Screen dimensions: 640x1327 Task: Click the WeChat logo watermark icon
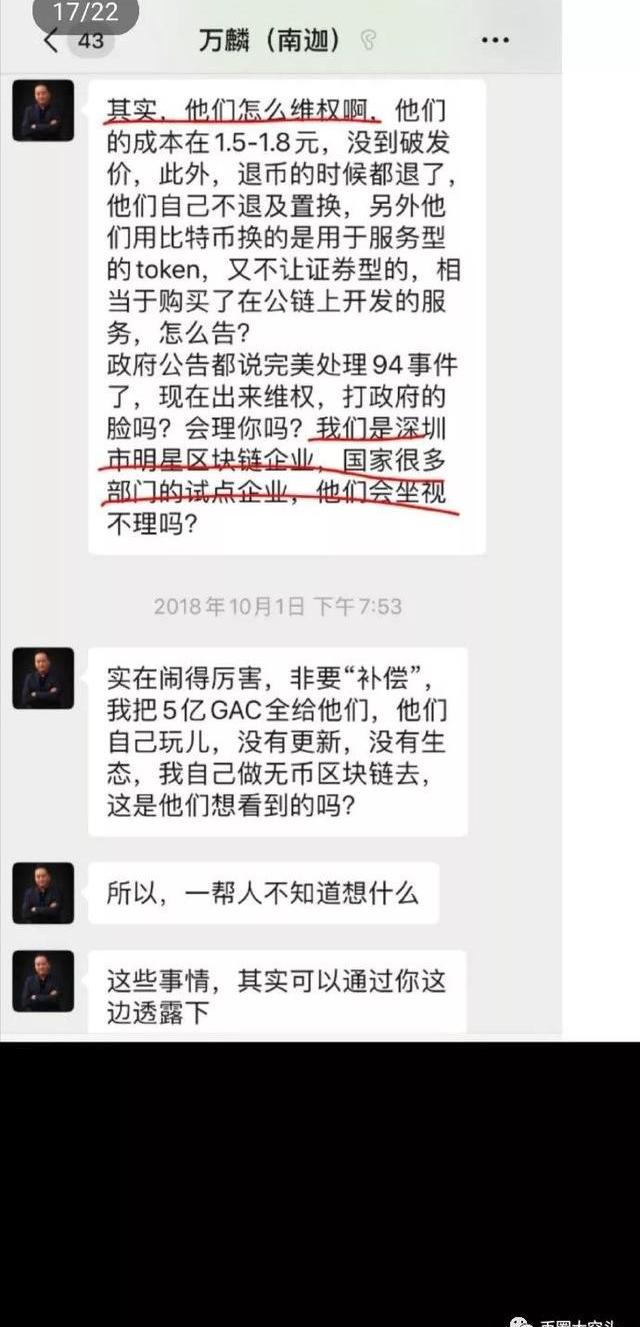(521, 1320)
